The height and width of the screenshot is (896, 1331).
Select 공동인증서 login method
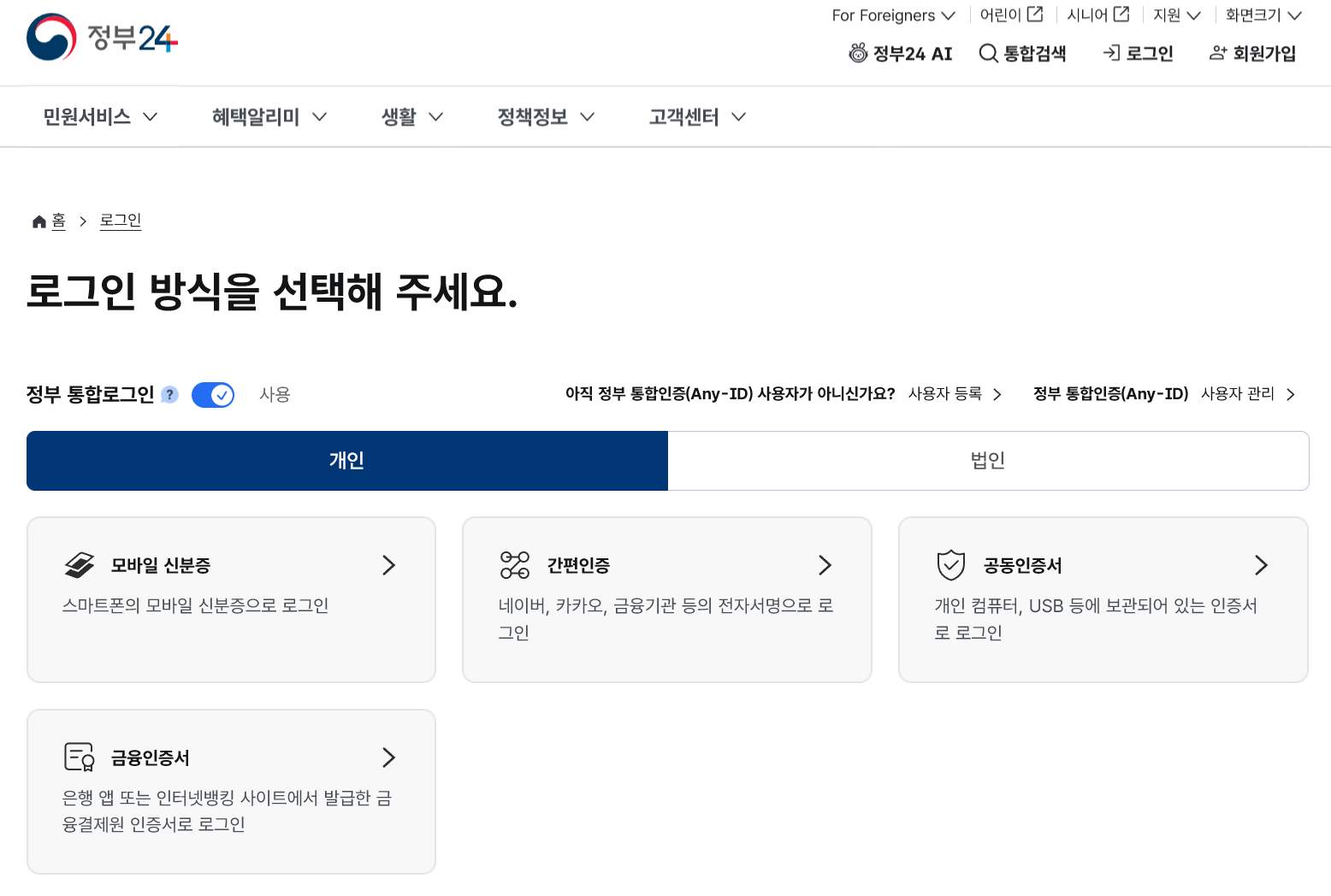(1103, 598)
